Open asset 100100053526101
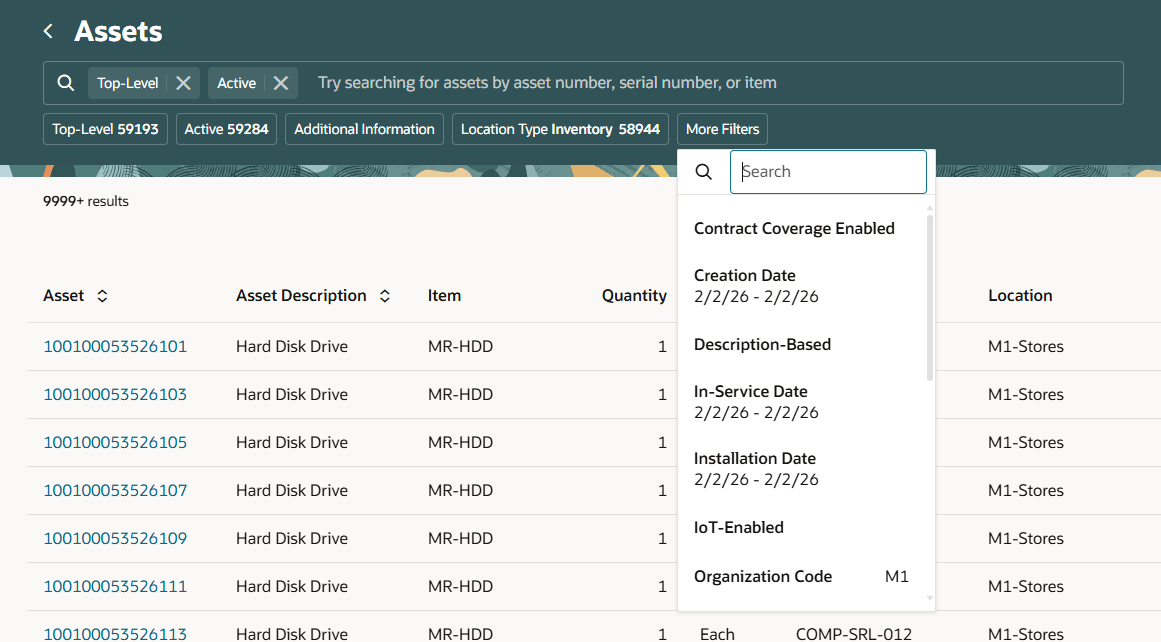 (x=115, y=346)
